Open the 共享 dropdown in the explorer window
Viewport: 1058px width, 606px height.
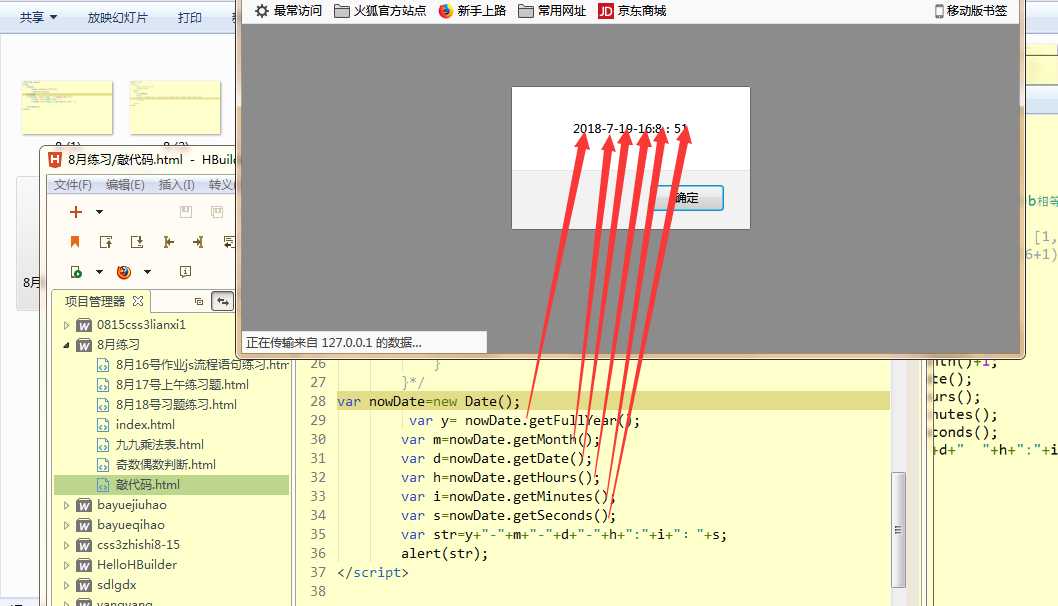tap(38, 17)
